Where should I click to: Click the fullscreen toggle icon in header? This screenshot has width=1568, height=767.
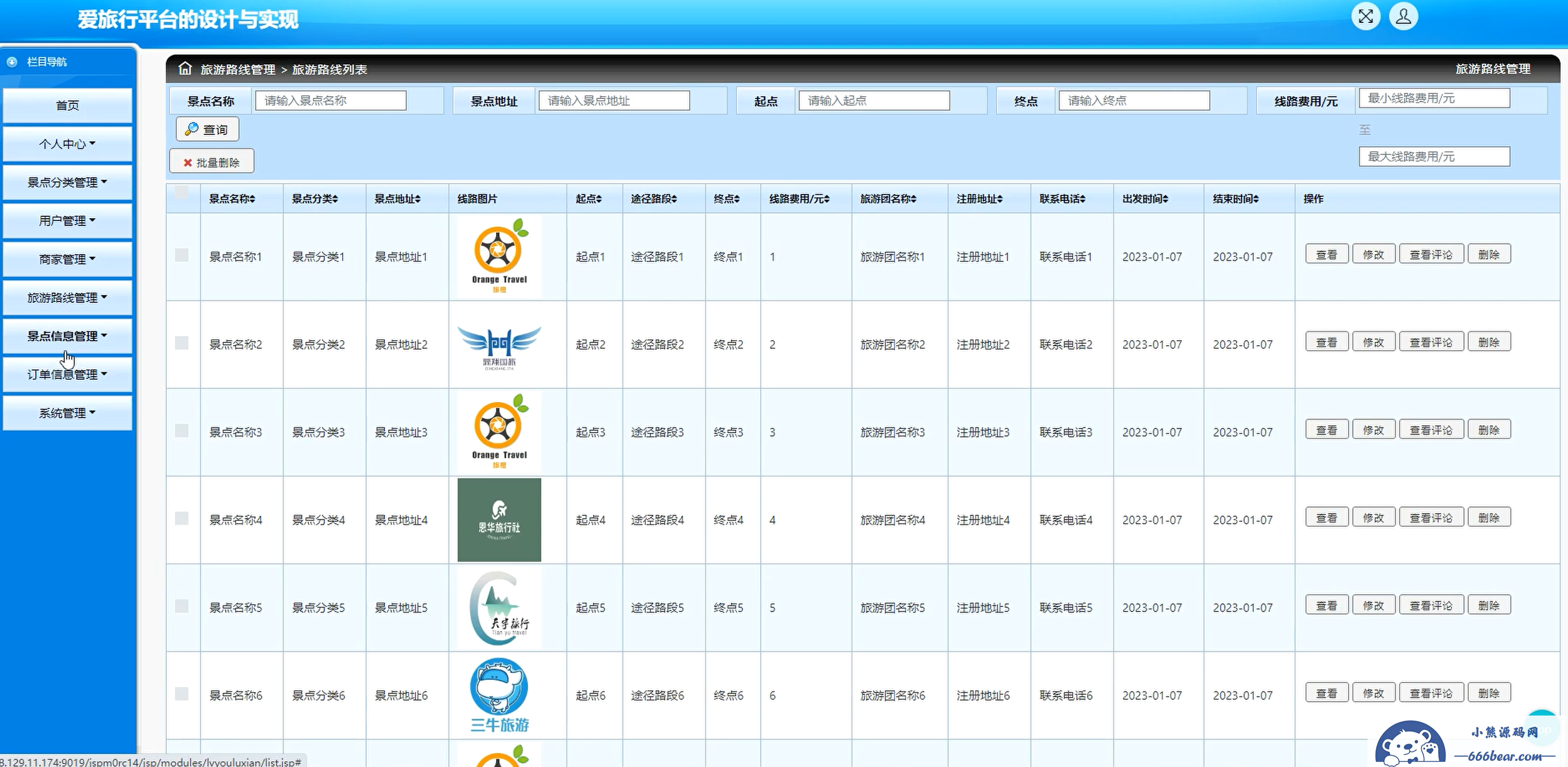click(1365, 16)
